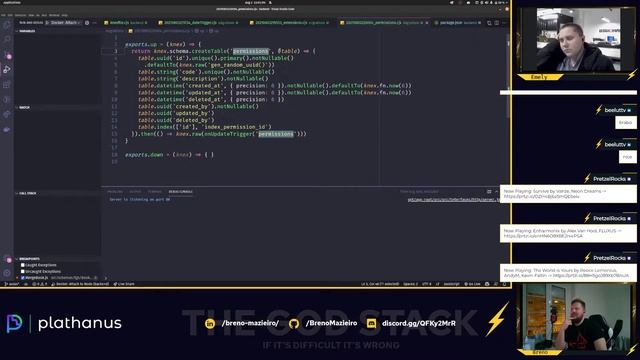
Task: Change the JavaScript language mode in status bar
Action: [x=451, y=284]
